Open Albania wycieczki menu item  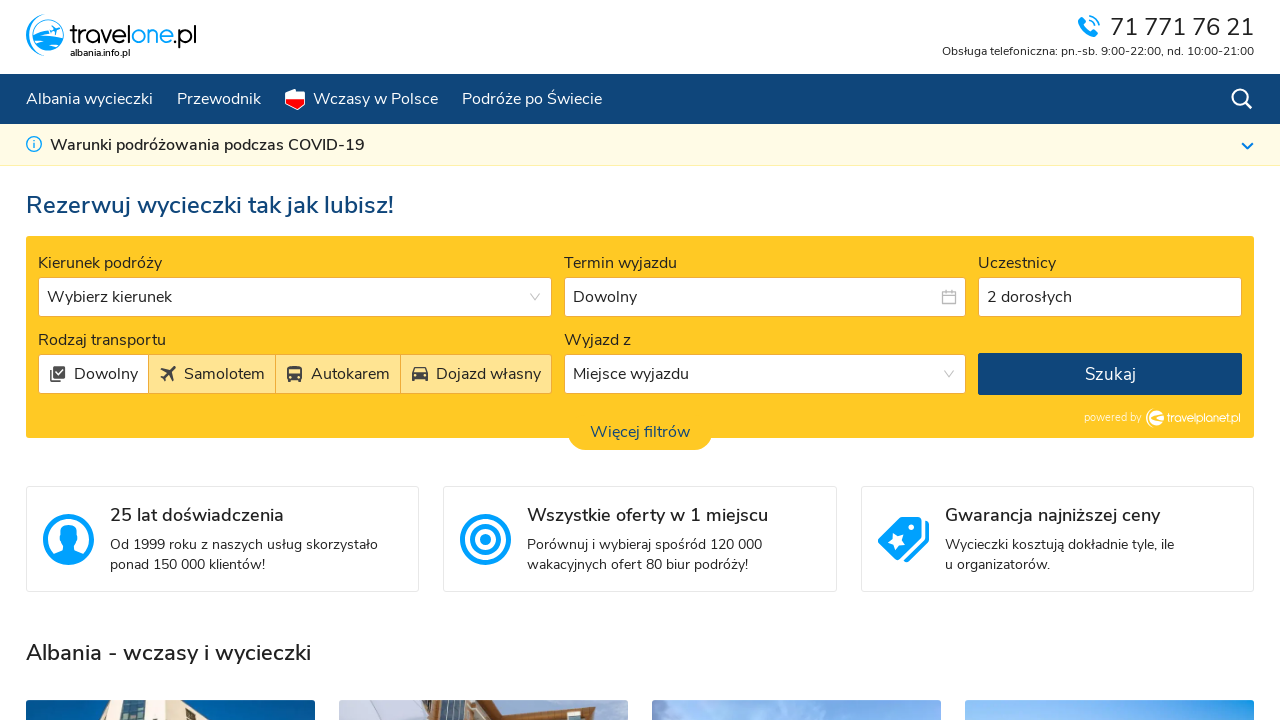89,99
